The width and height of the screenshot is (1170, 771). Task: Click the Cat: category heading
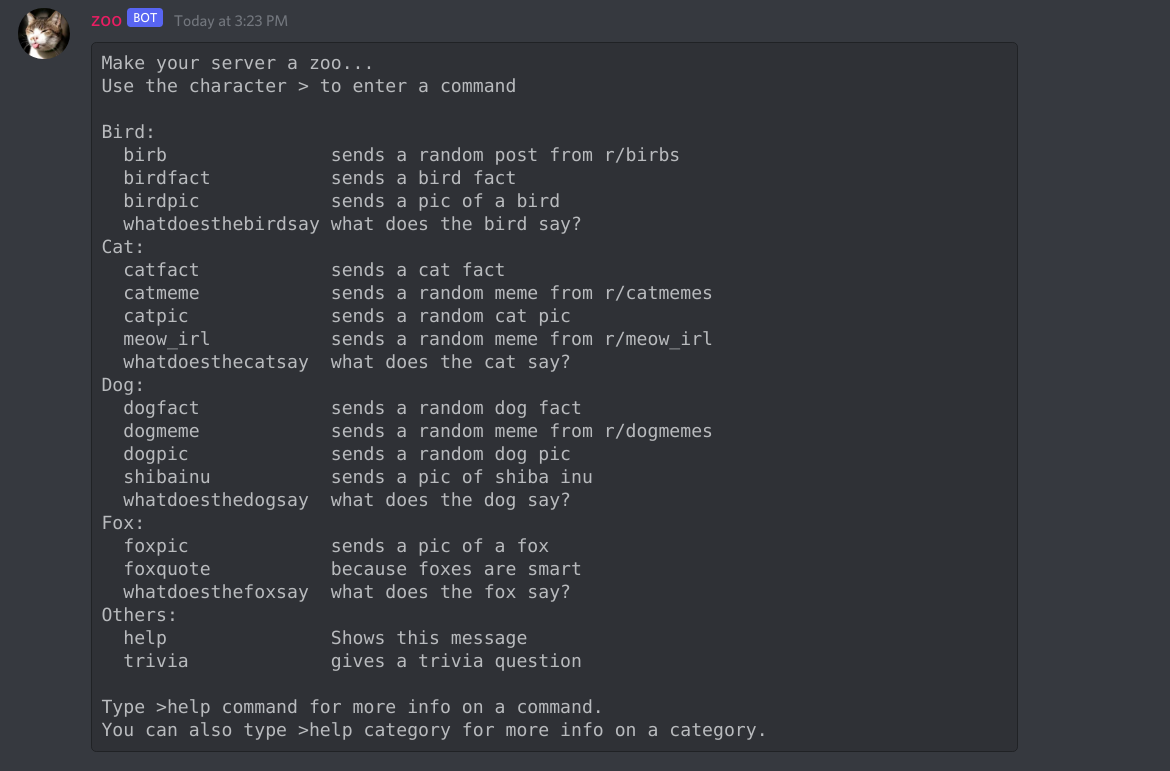coord(123,247)
